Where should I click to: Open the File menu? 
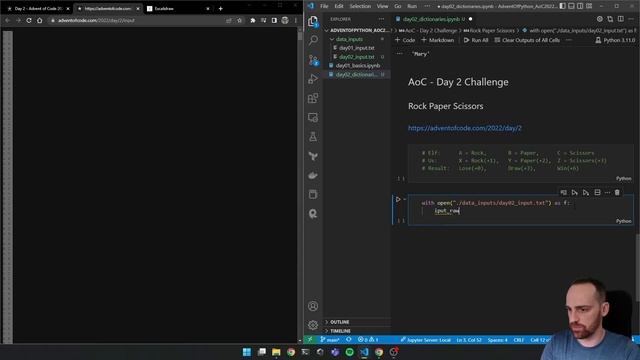324,6
